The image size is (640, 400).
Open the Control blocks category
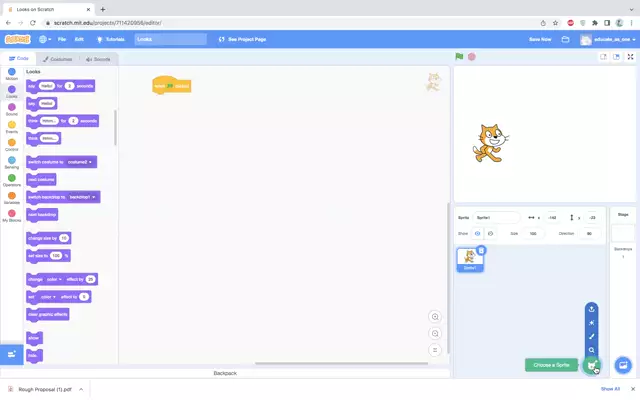point(11,144)
